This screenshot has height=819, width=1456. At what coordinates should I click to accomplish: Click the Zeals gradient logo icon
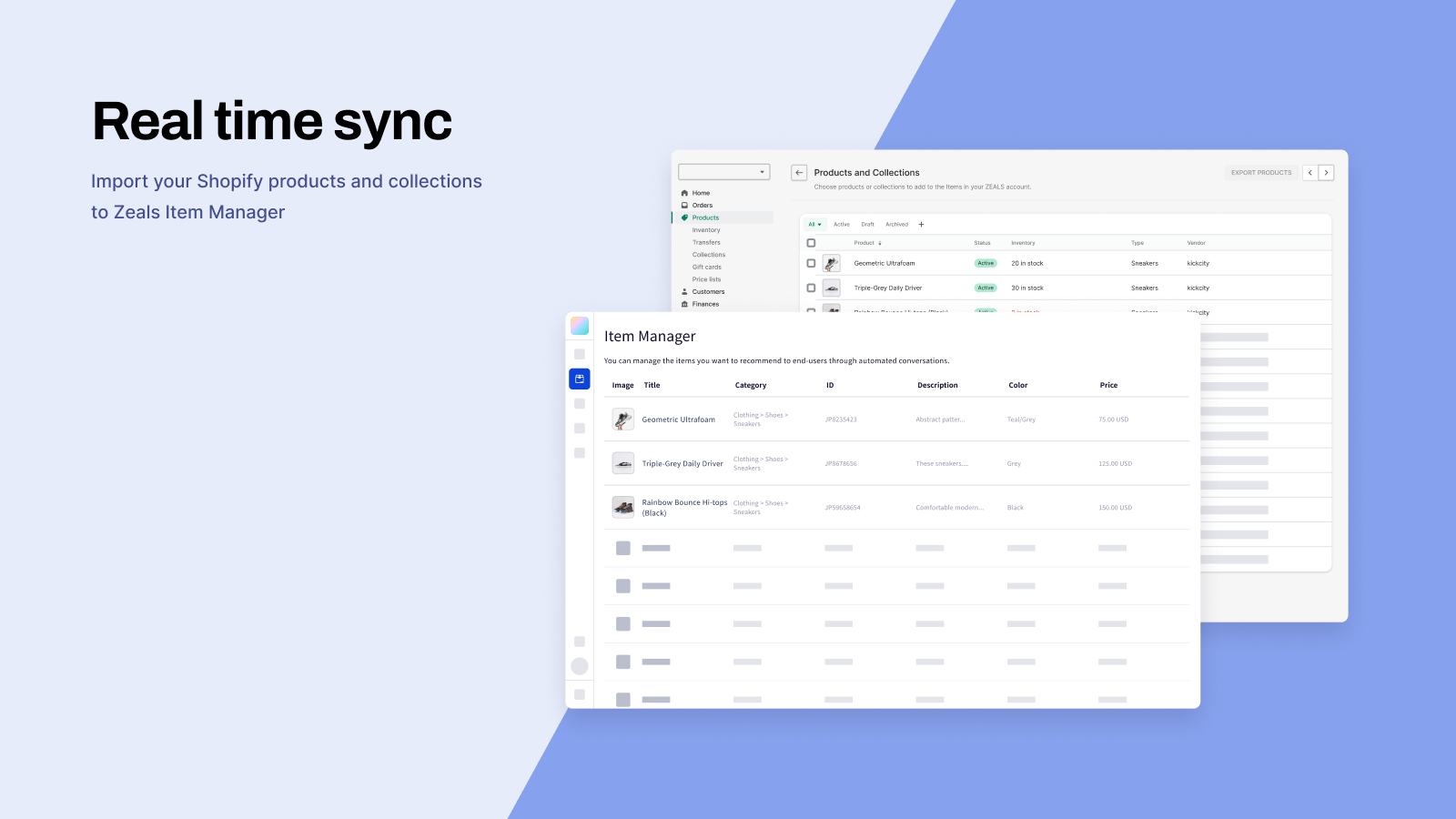coord(580,326)
